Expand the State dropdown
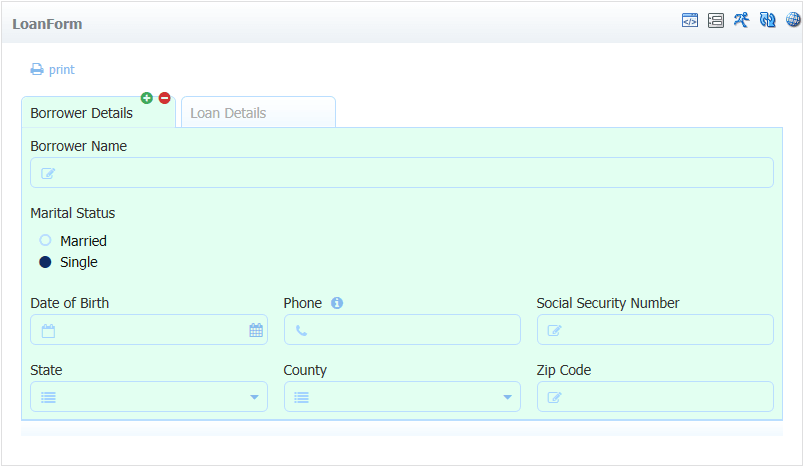The width and height of the screenshot is (805, 469). pos(149,397)
